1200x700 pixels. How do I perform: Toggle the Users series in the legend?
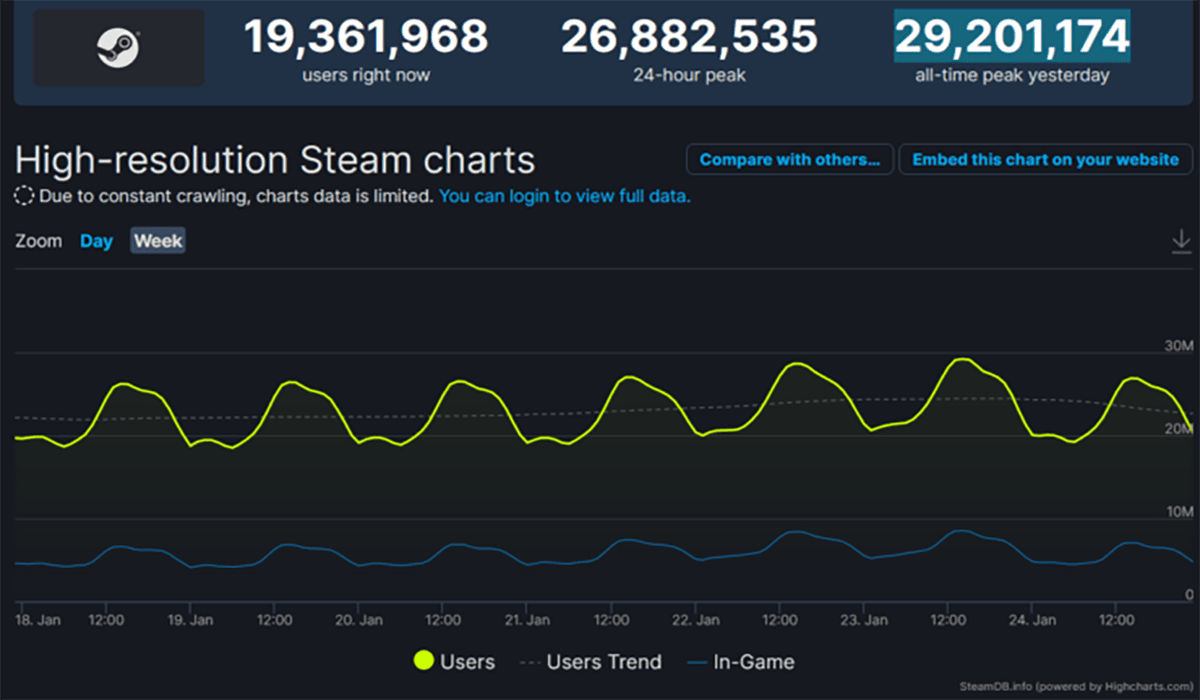(x=454, y=661)
